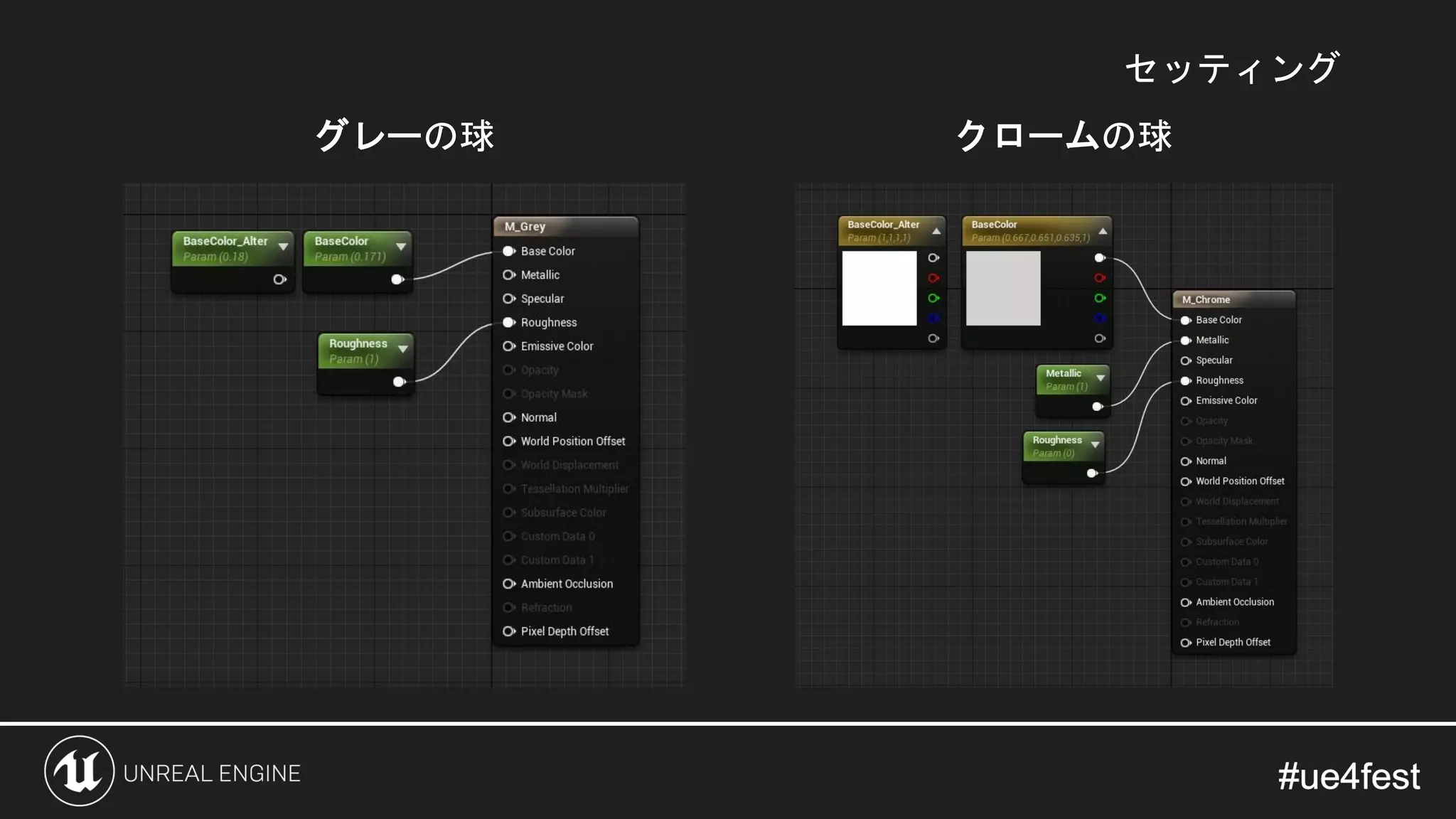
Task: Click グレーの球 heading
Action: (405, 135)
